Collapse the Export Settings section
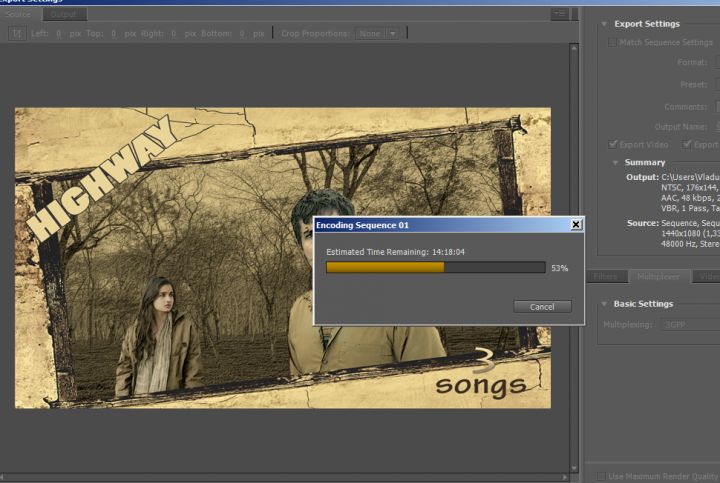Image resolution: width=720 pixels, height=483 pixels. [604, 24]
